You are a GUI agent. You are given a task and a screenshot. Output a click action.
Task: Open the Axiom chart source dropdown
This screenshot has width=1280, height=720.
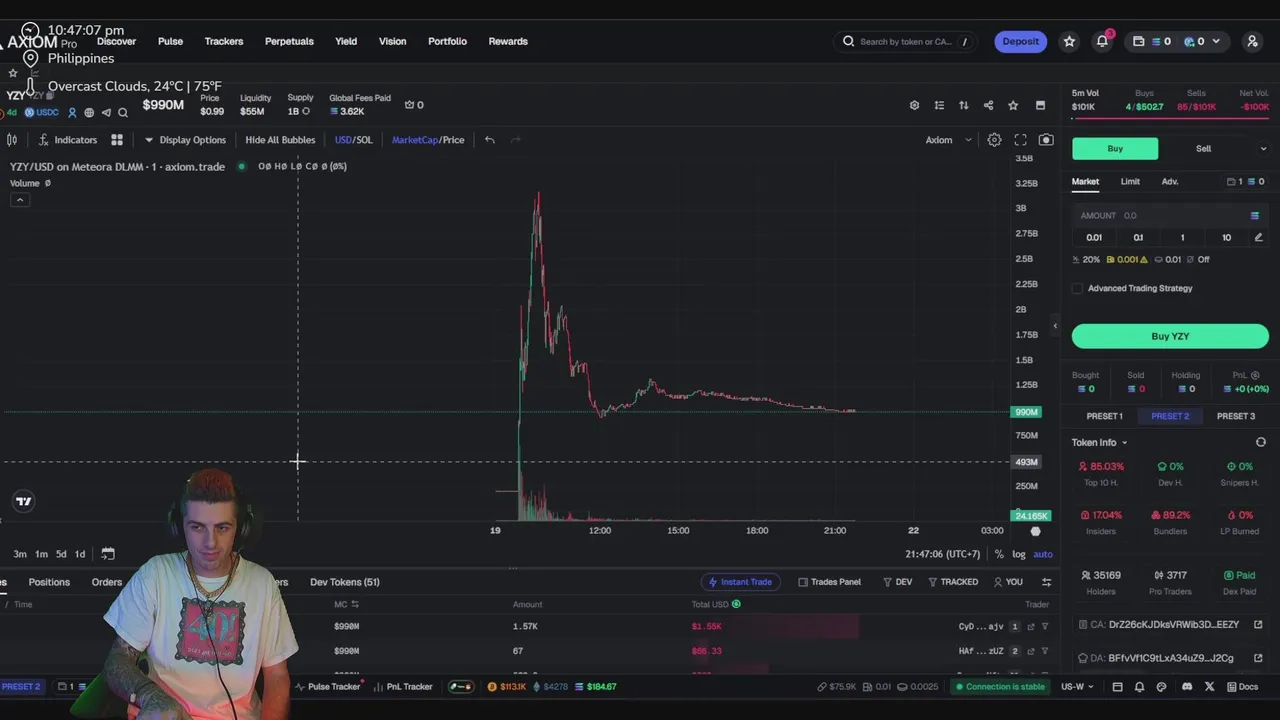coord(948,140)
